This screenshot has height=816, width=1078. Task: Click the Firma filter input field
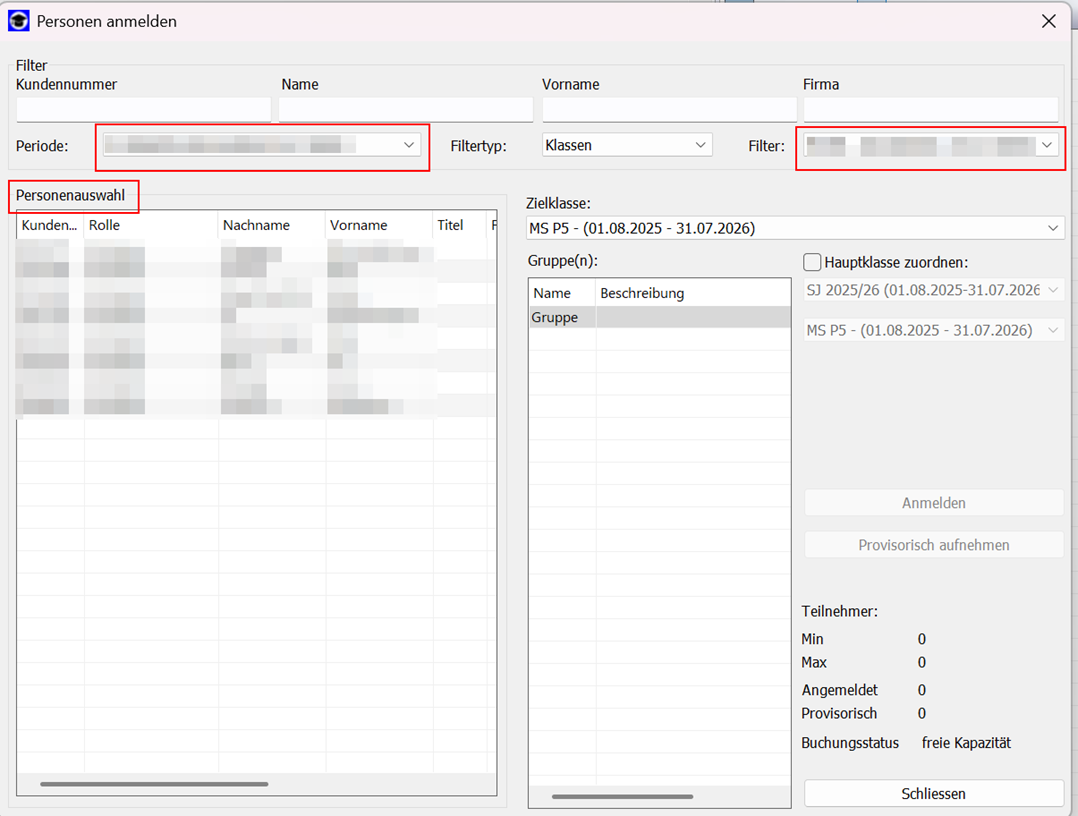(x=930, y=109)
